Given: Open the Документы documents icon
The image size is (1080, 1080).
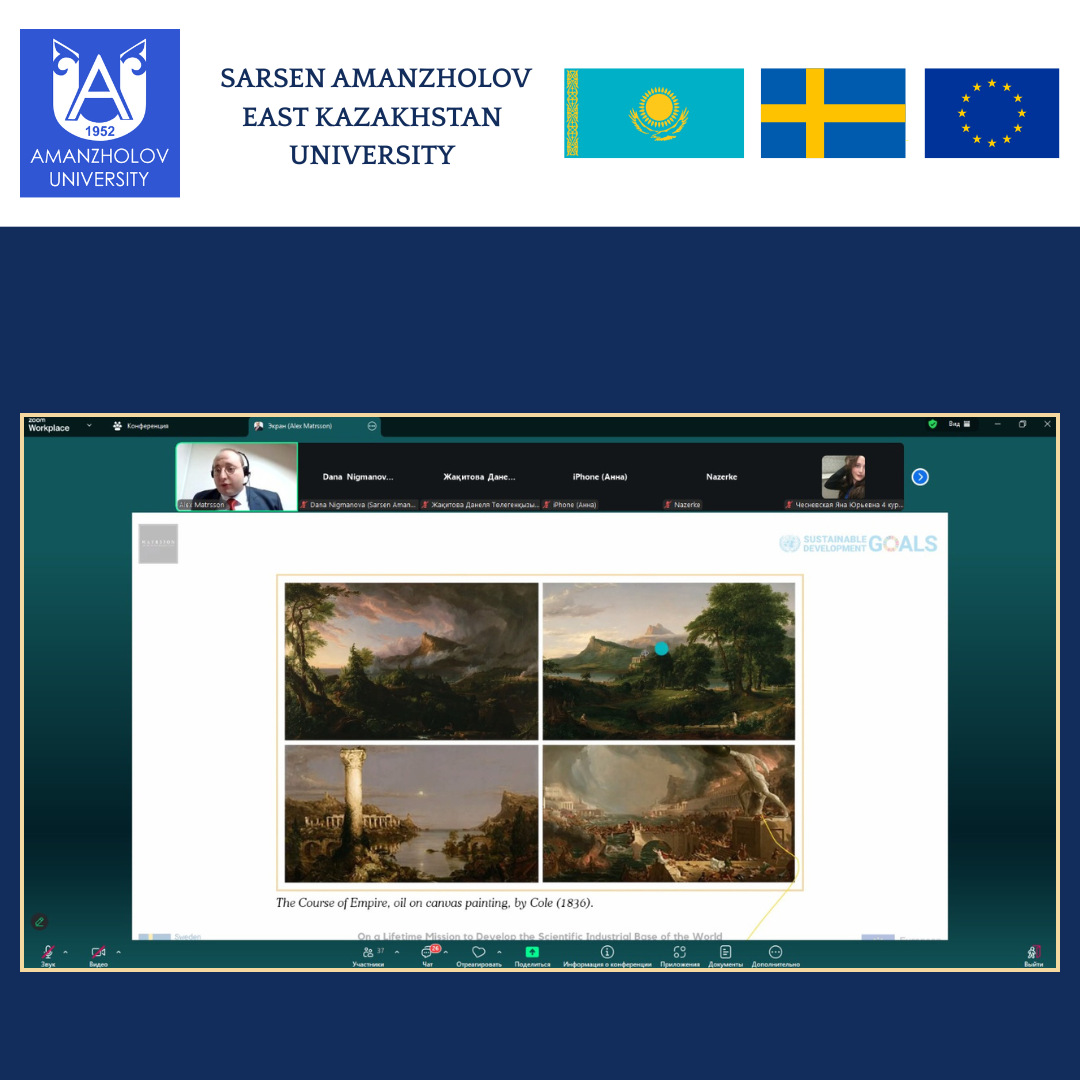Looking at the screenshot, I should point(726,954).
